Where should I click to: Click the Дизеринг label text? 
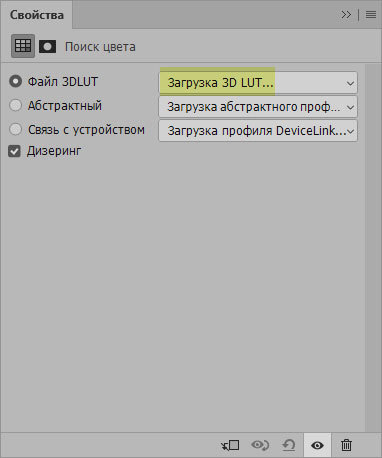(54, 151)
